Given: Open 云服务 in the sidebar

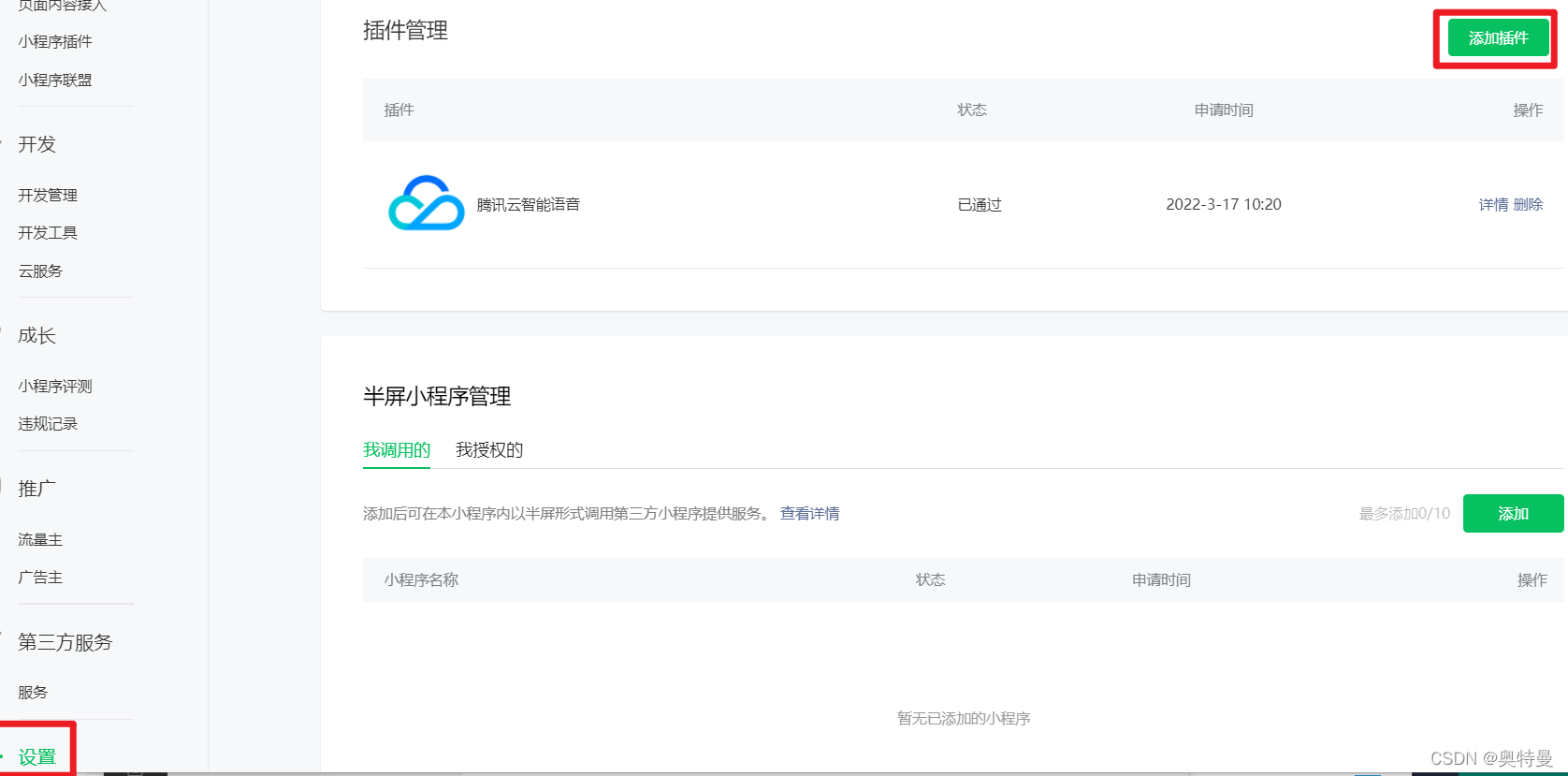Looking at the screenshot, I should pyautogui.click(x=40, y=271).
